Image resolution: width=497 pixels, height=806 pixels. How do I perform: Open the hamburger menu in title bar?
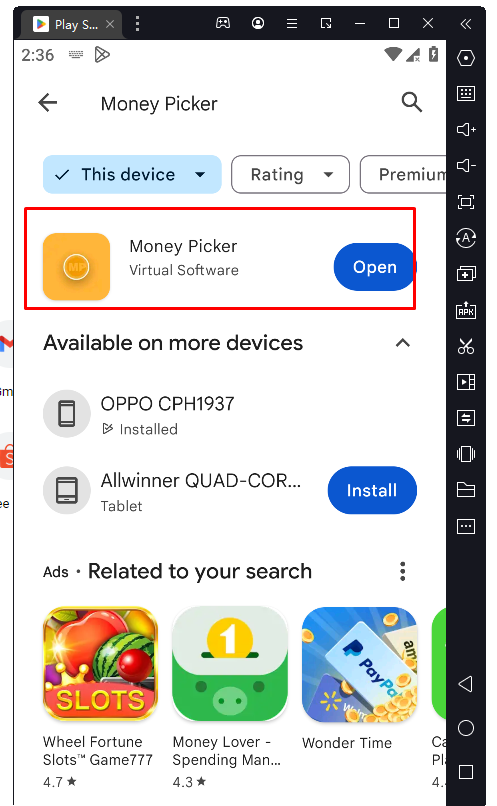[x=292, y=23]
